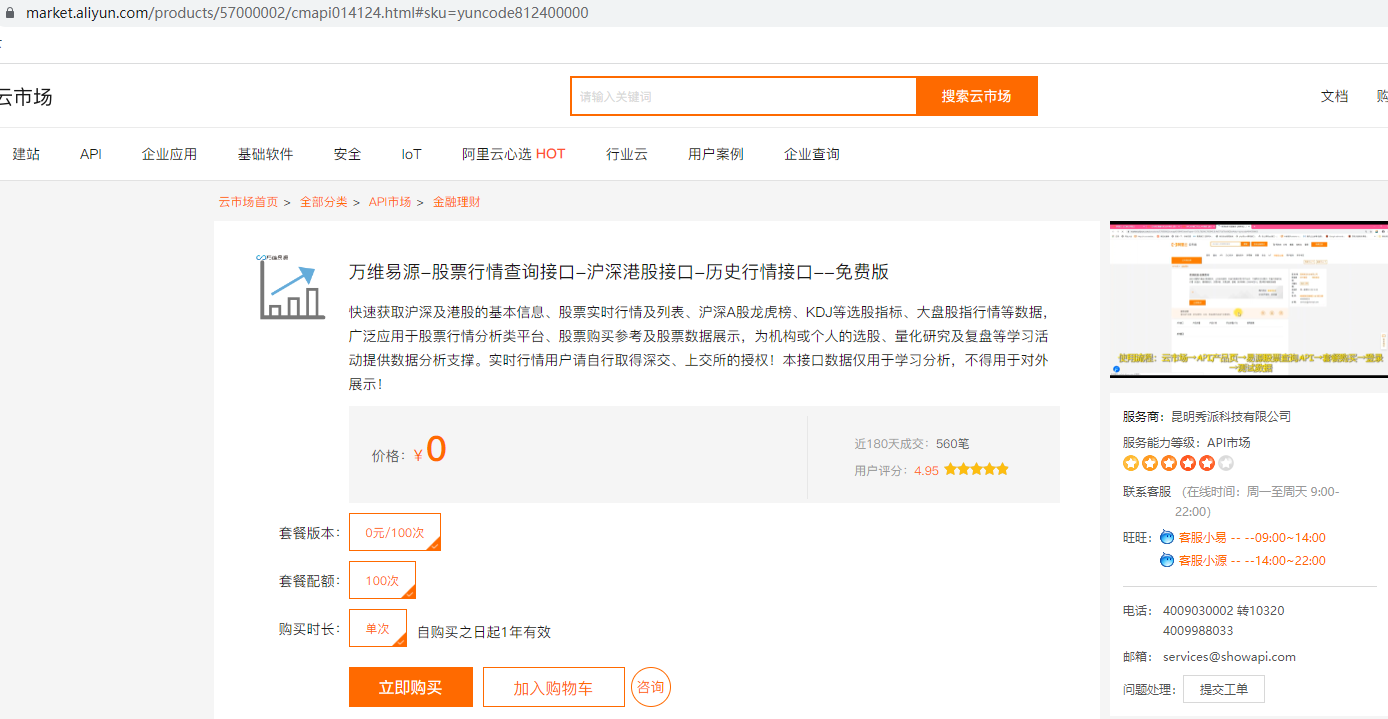Go to 金融理财 breadcrumb link
The height and width of the screenshot is (719, 1388).
tap(456, 202)
